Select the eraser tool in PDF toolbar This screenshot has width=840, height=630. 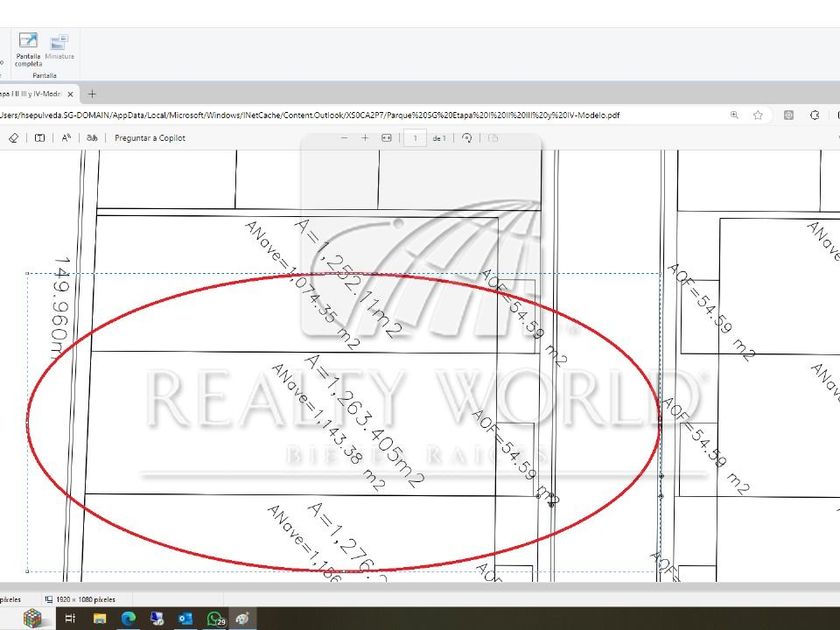pos(13,138)
